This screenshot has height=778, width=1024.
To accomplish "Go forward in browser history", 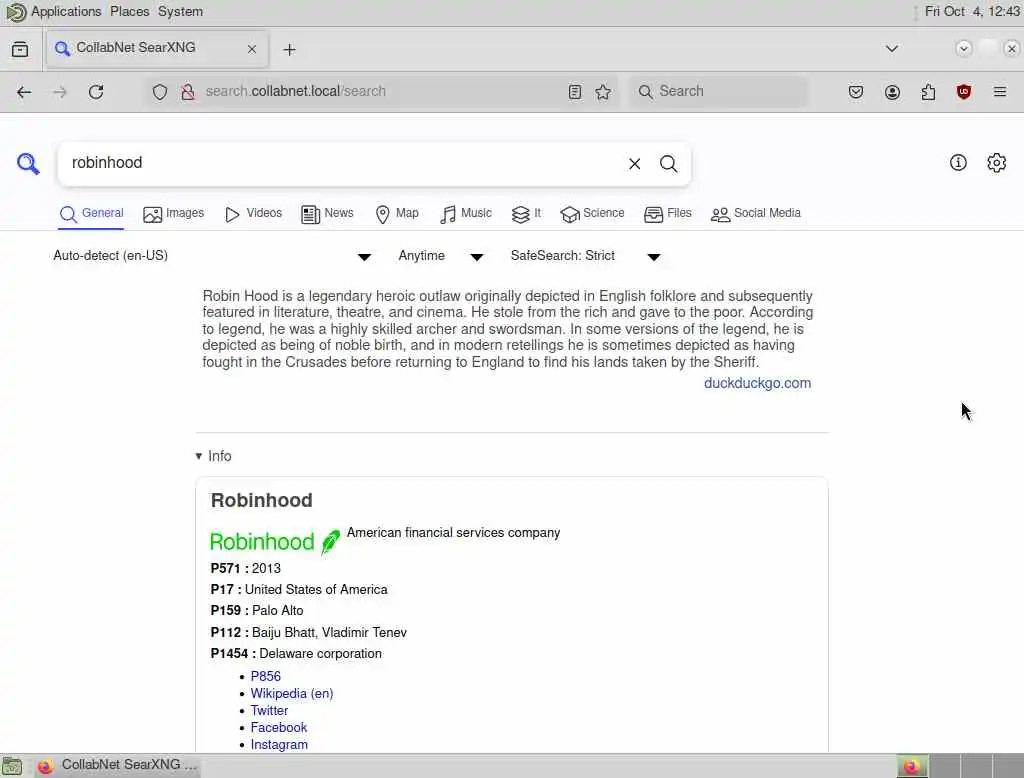I will coord(60,92).
